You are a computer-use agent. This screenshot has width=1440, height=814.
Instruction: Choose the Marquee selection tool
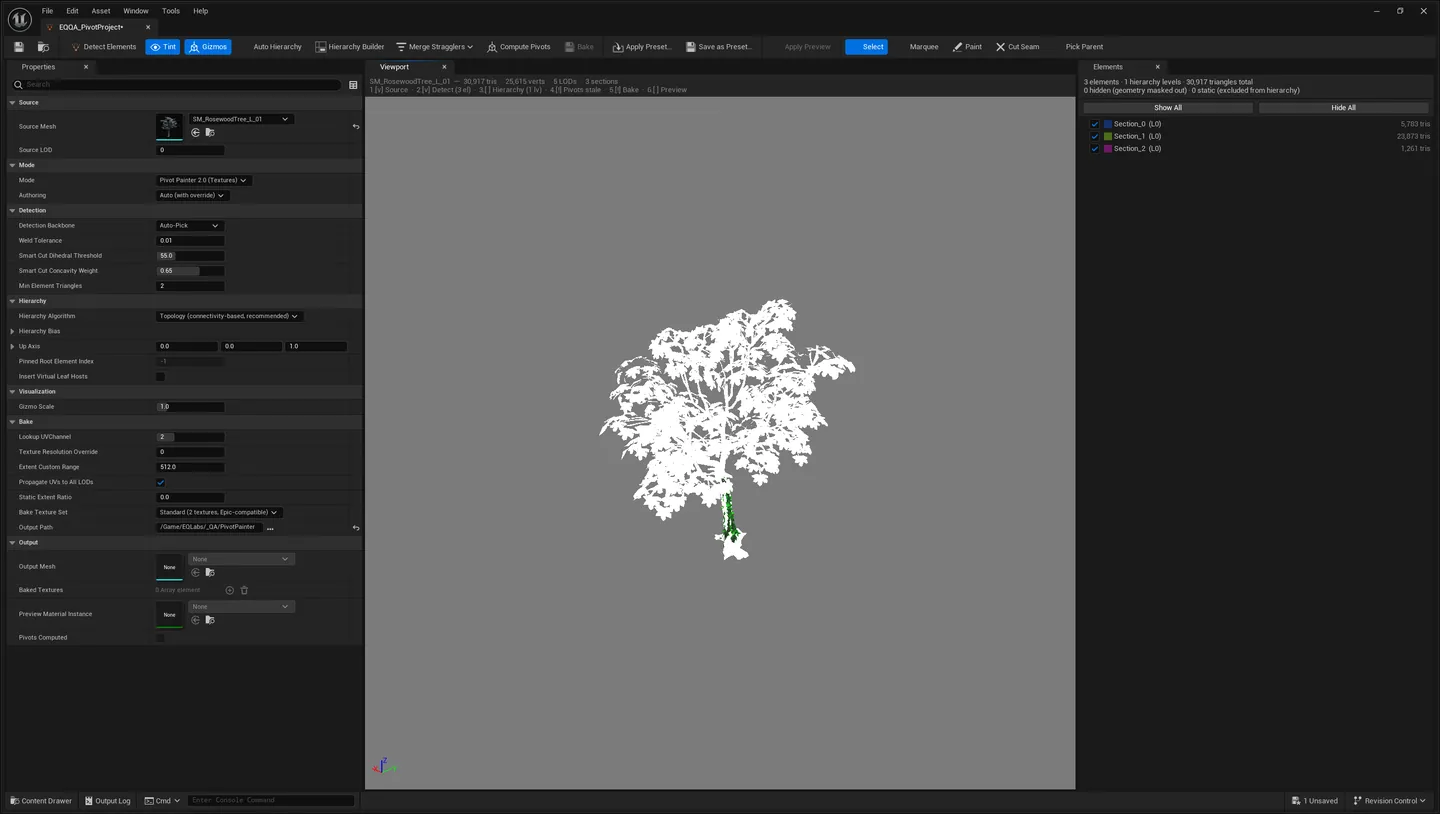[924, 47]
